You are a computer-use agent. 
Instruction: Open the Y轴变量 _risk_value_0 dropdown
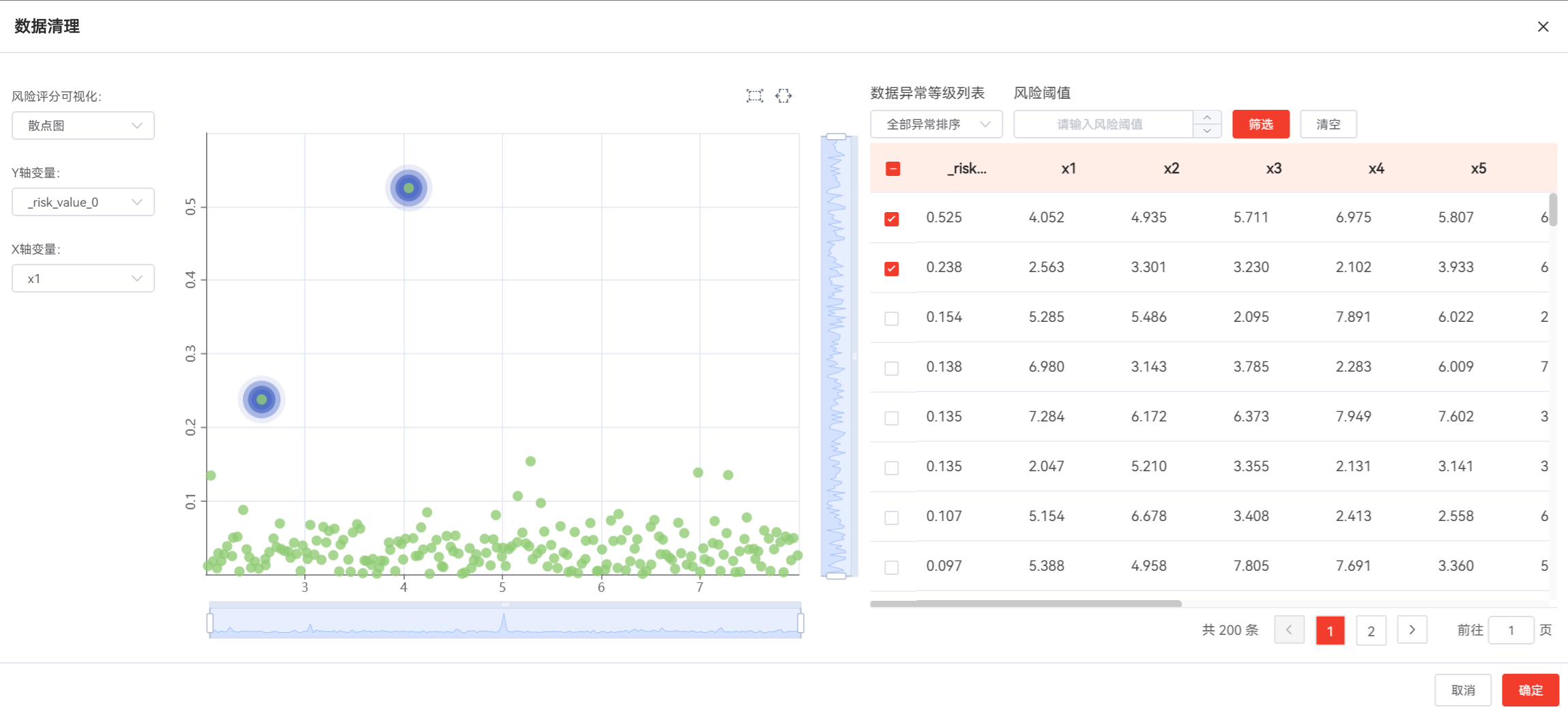pos(83,202)
